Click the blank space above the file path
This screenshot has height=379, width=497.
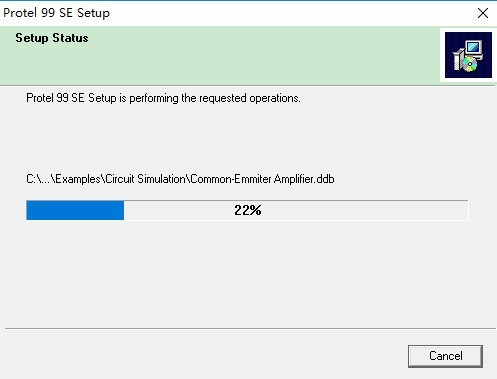coord(247,138)
